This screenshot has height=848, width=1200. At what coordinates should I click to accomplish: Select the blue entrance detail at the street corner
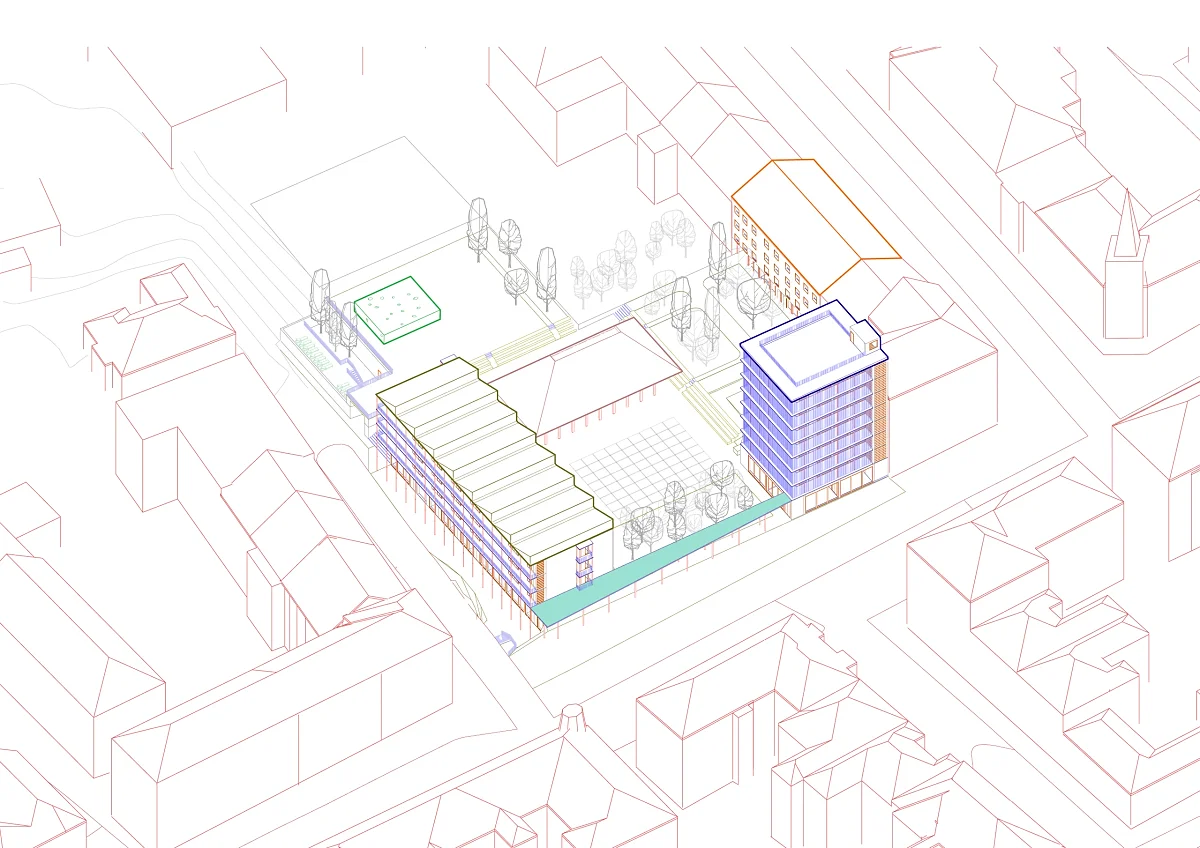point(505,641)
